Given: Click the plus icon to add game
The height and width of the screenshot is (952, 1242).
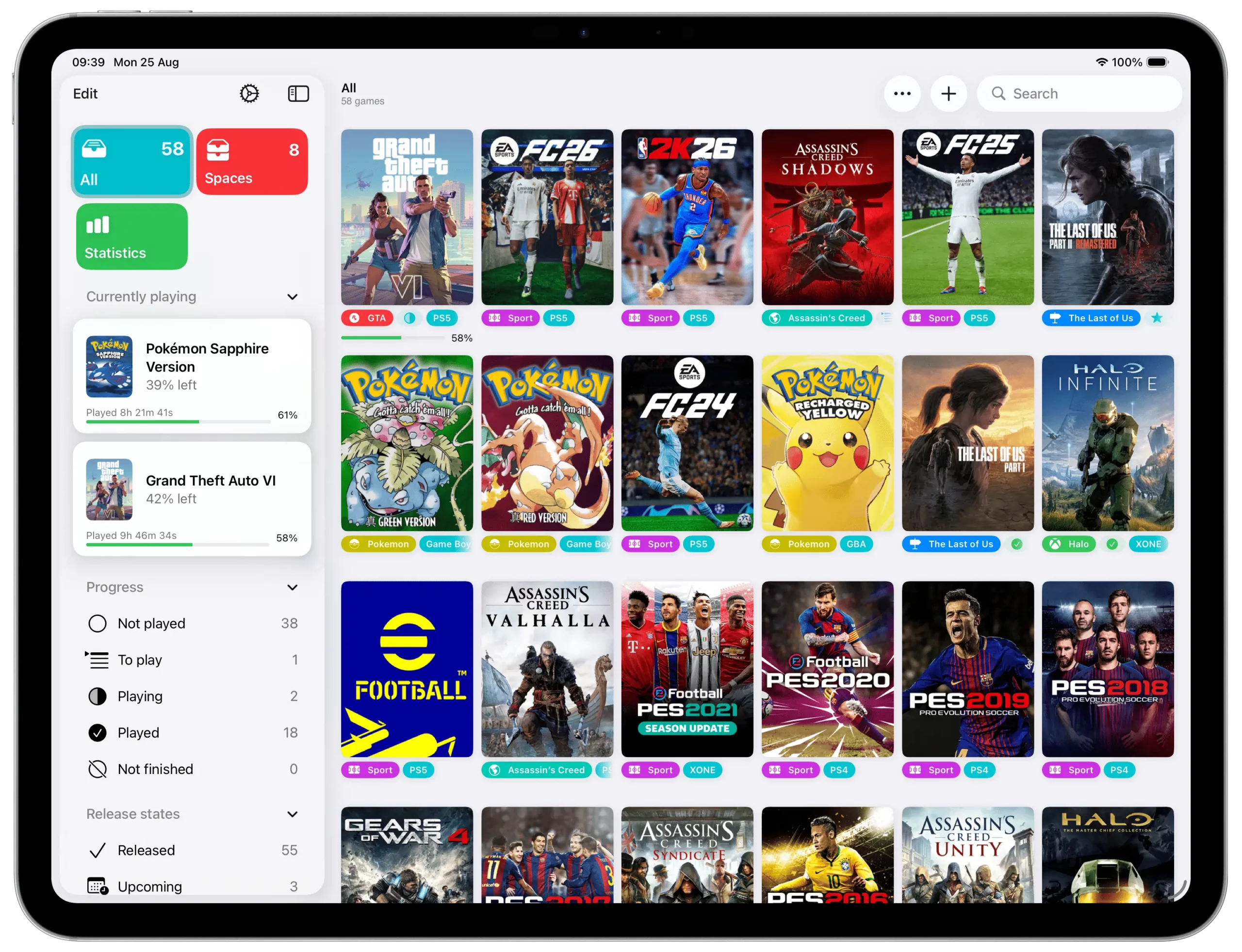Looking at the screenshot, I should [x=948, y=94].
